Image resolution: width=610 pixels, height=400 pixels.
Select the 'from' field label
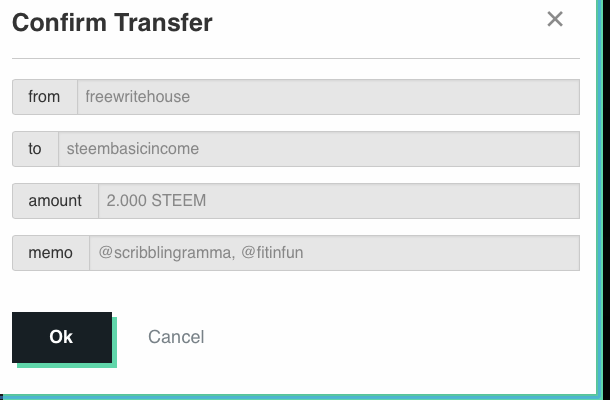click(x=44, y=97)
